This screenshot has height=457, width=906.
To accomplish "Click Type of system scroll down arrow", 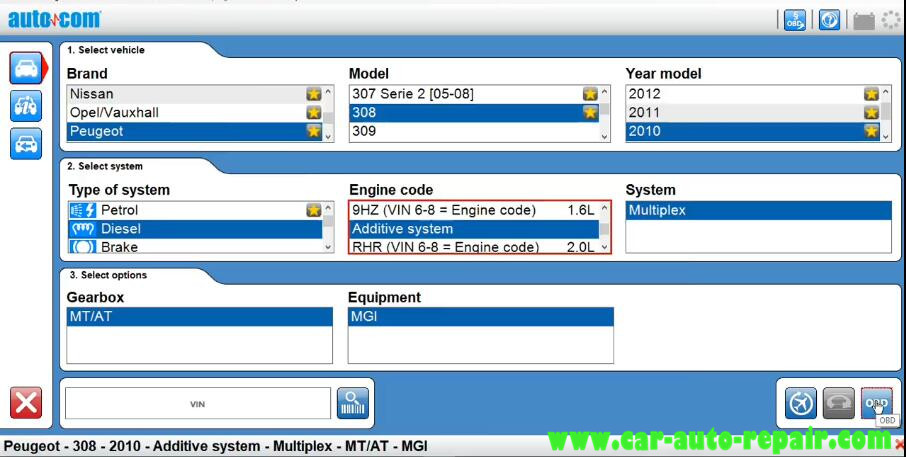I will (328, 247).
